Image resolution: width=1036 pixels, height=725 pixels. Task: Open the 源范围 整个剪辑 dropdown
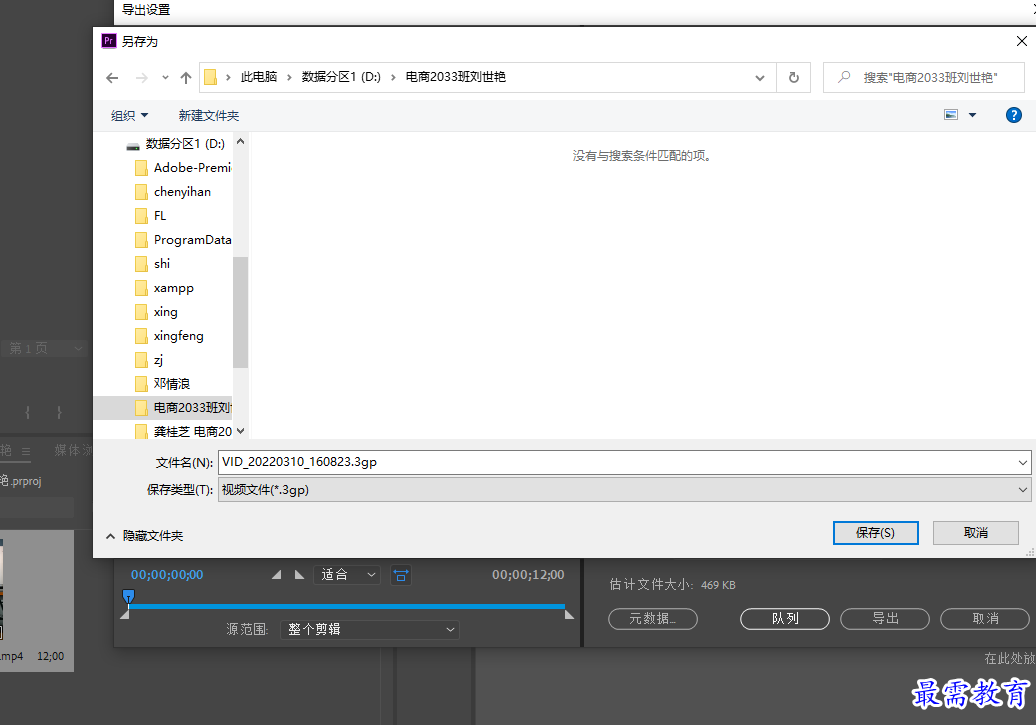coord(369,629)
